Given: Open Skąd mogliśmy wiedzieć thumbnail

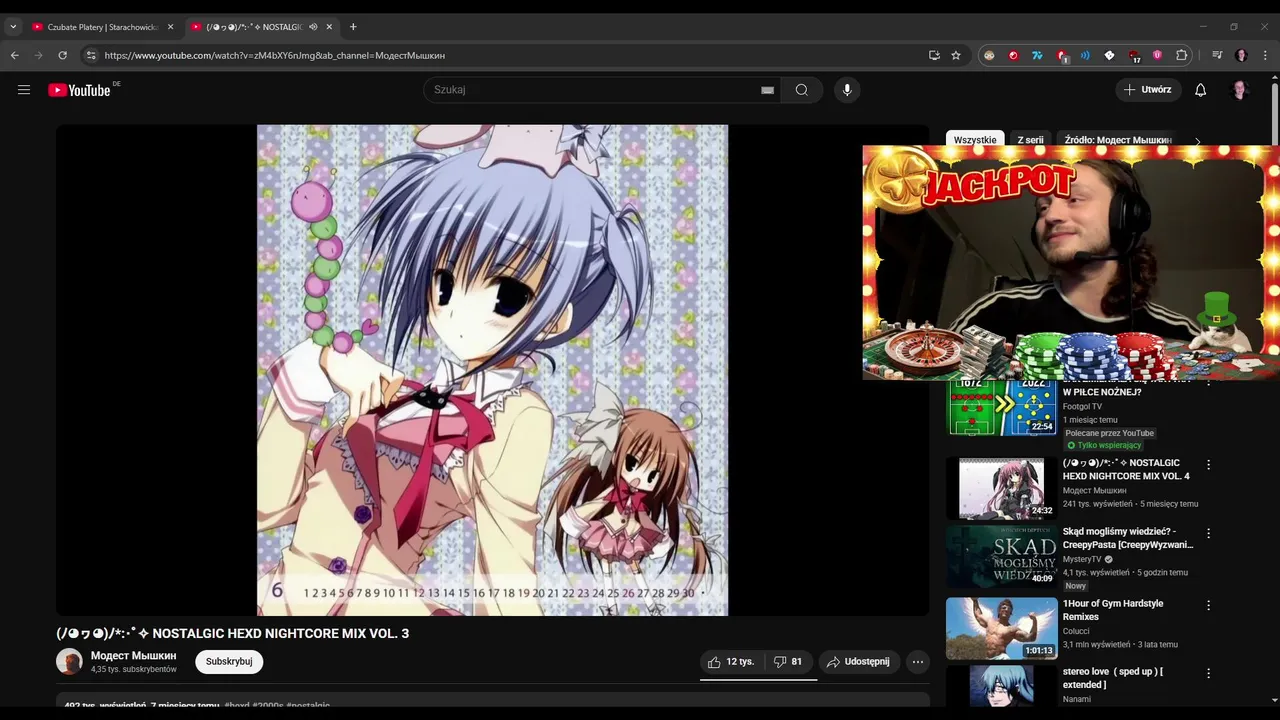Looking at the screenshot, I should 1001,556.
